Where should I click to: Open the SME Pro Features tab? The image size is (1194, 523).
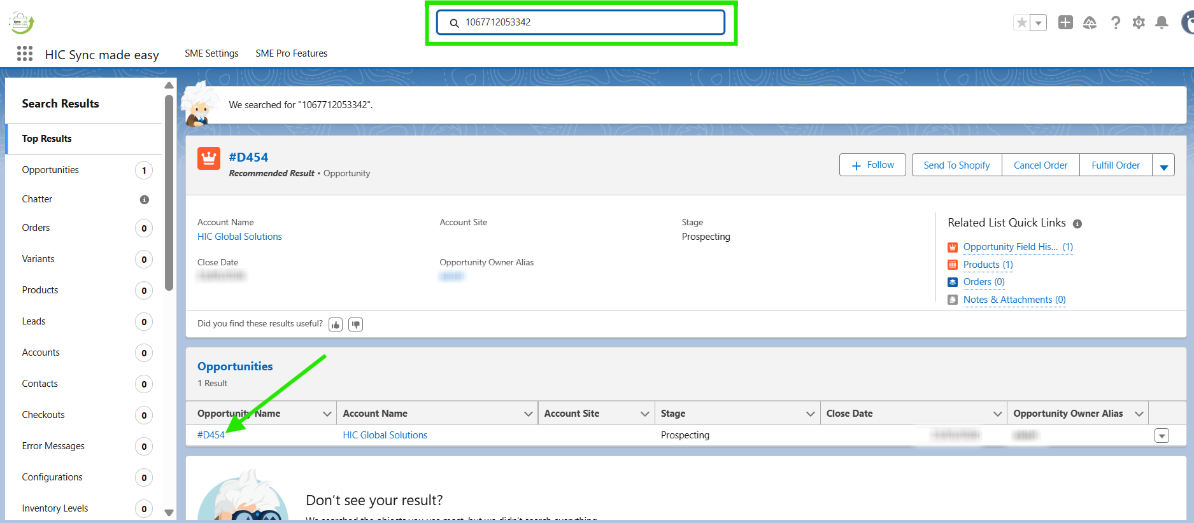point(292,53)
